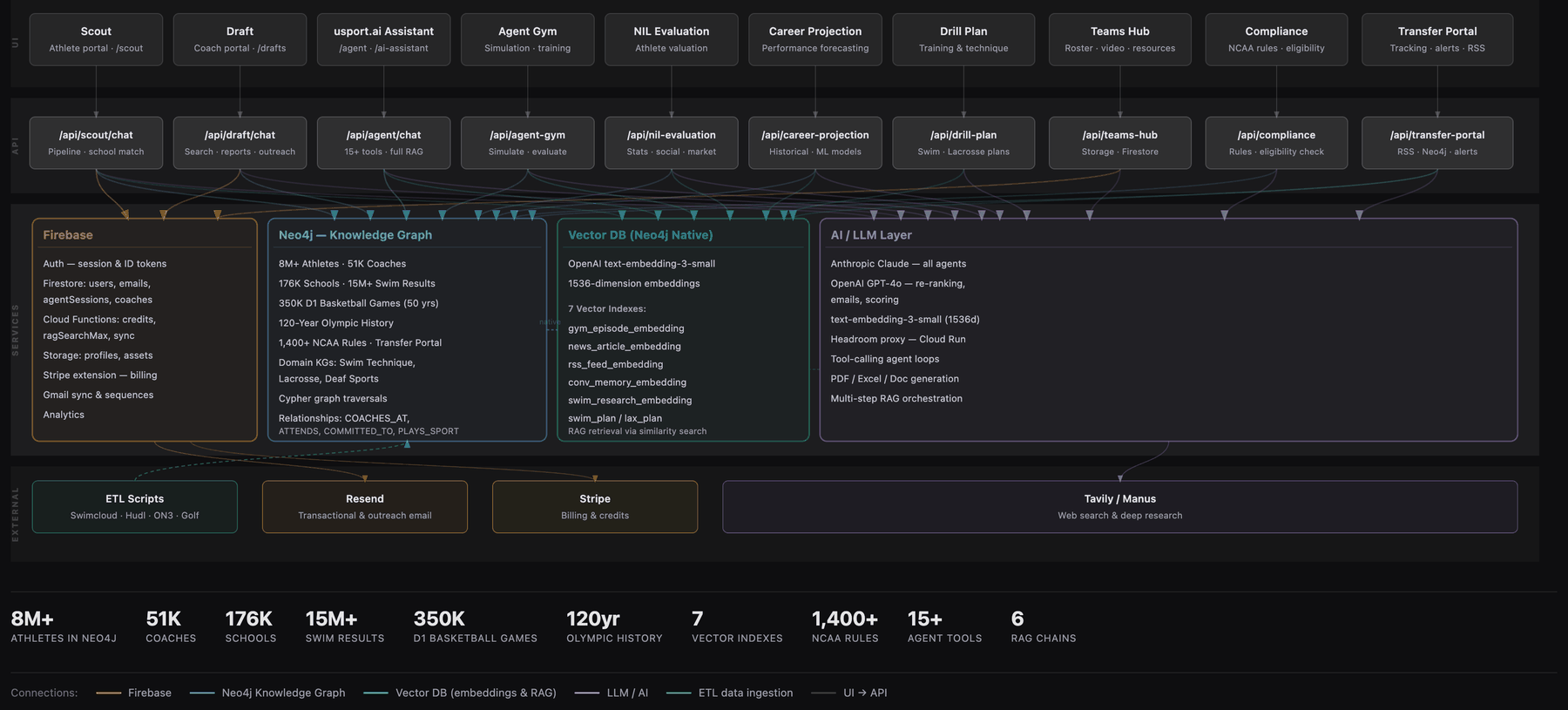Click 'gym_episode_embedding' index name
Screen dimensions: 1568x710
pyautogui.click(x=626, y=328)
